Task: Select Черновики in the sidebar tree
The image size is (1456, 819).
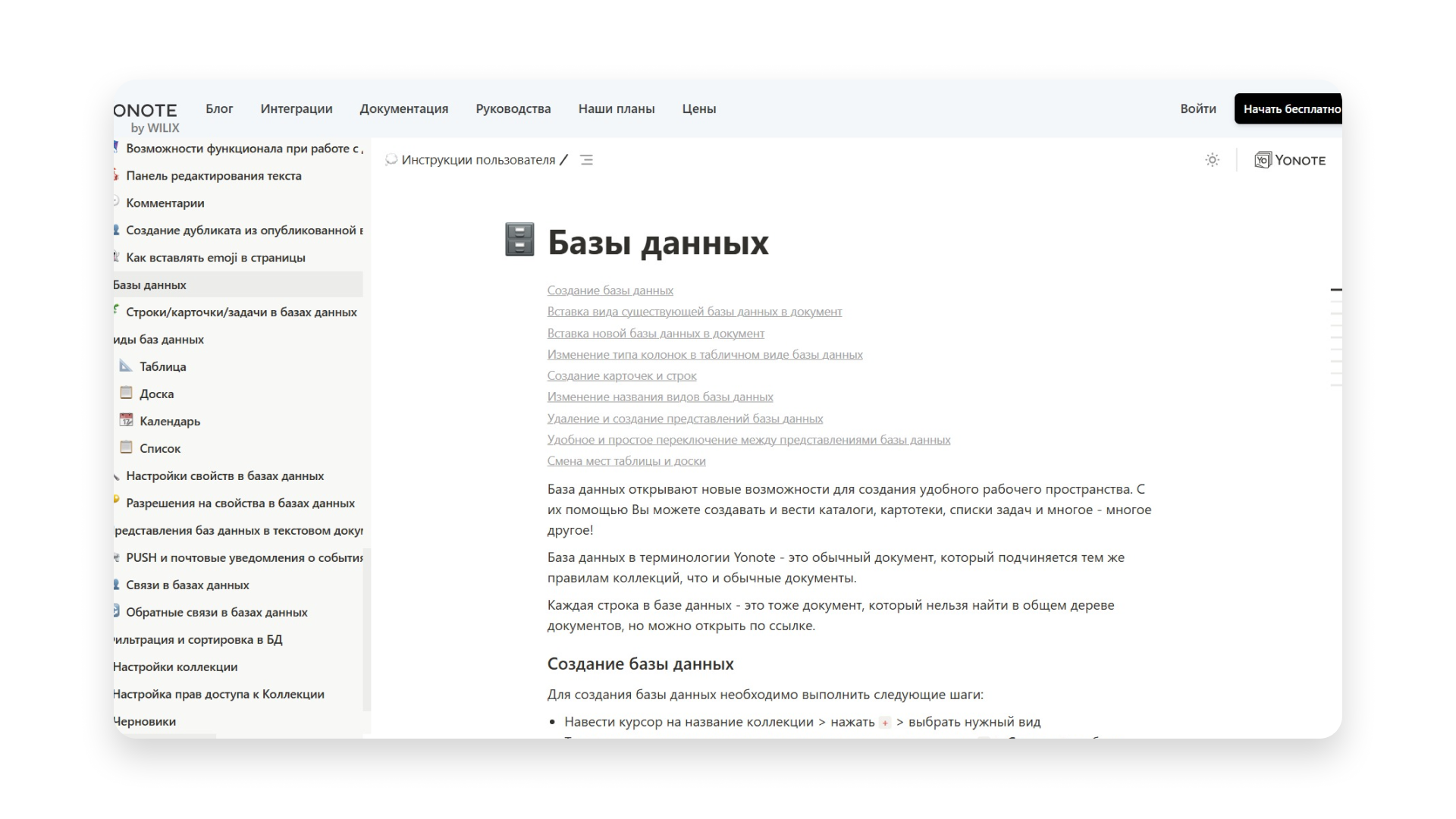Action: pos(143,721)
